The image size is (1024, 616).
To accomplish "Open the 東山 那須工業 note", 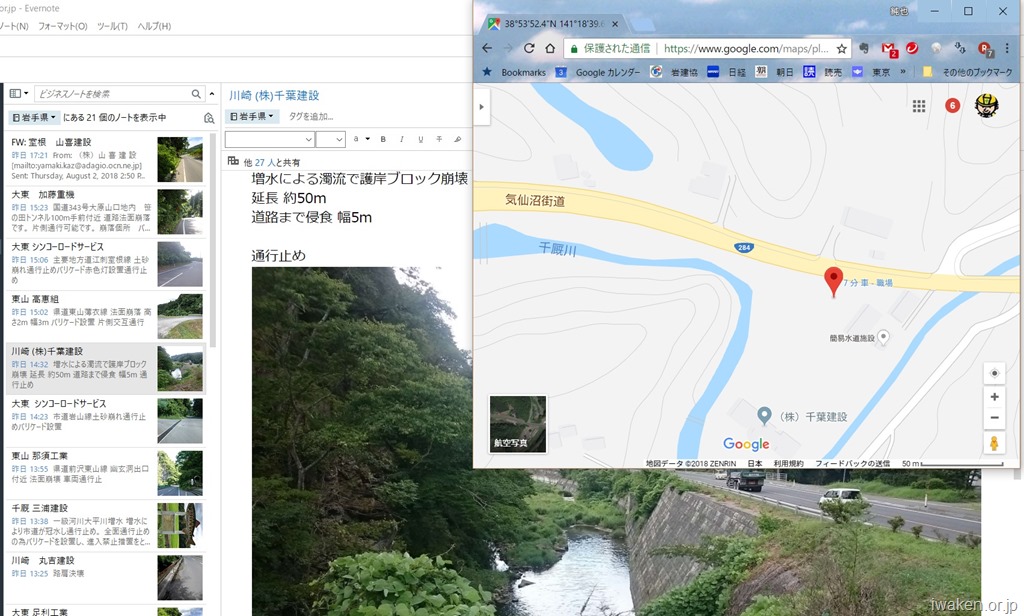I will point(106,473).
